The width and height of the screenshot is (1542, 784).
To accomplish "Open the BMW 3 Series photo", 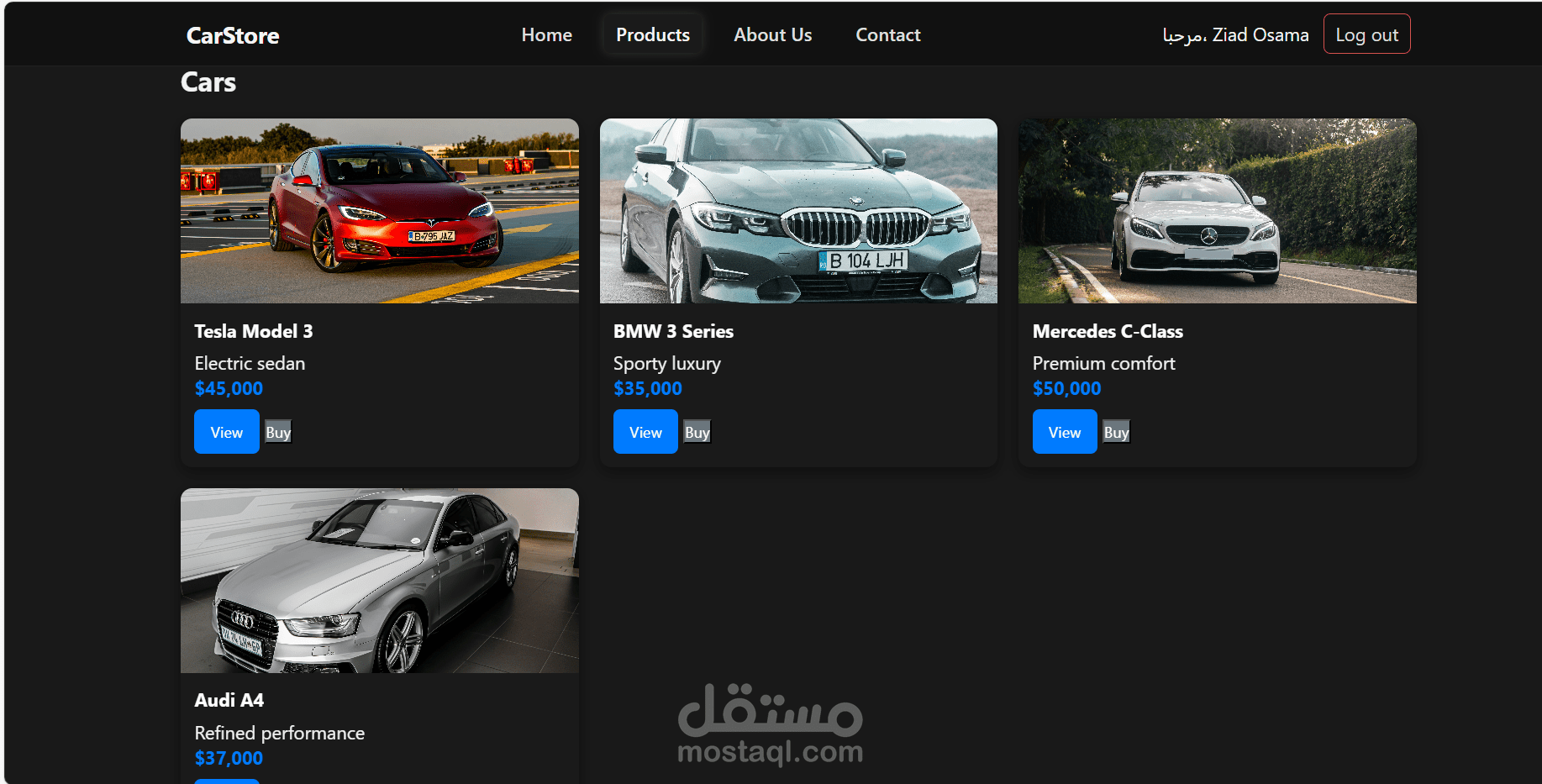I will click(x=798, y=211).
